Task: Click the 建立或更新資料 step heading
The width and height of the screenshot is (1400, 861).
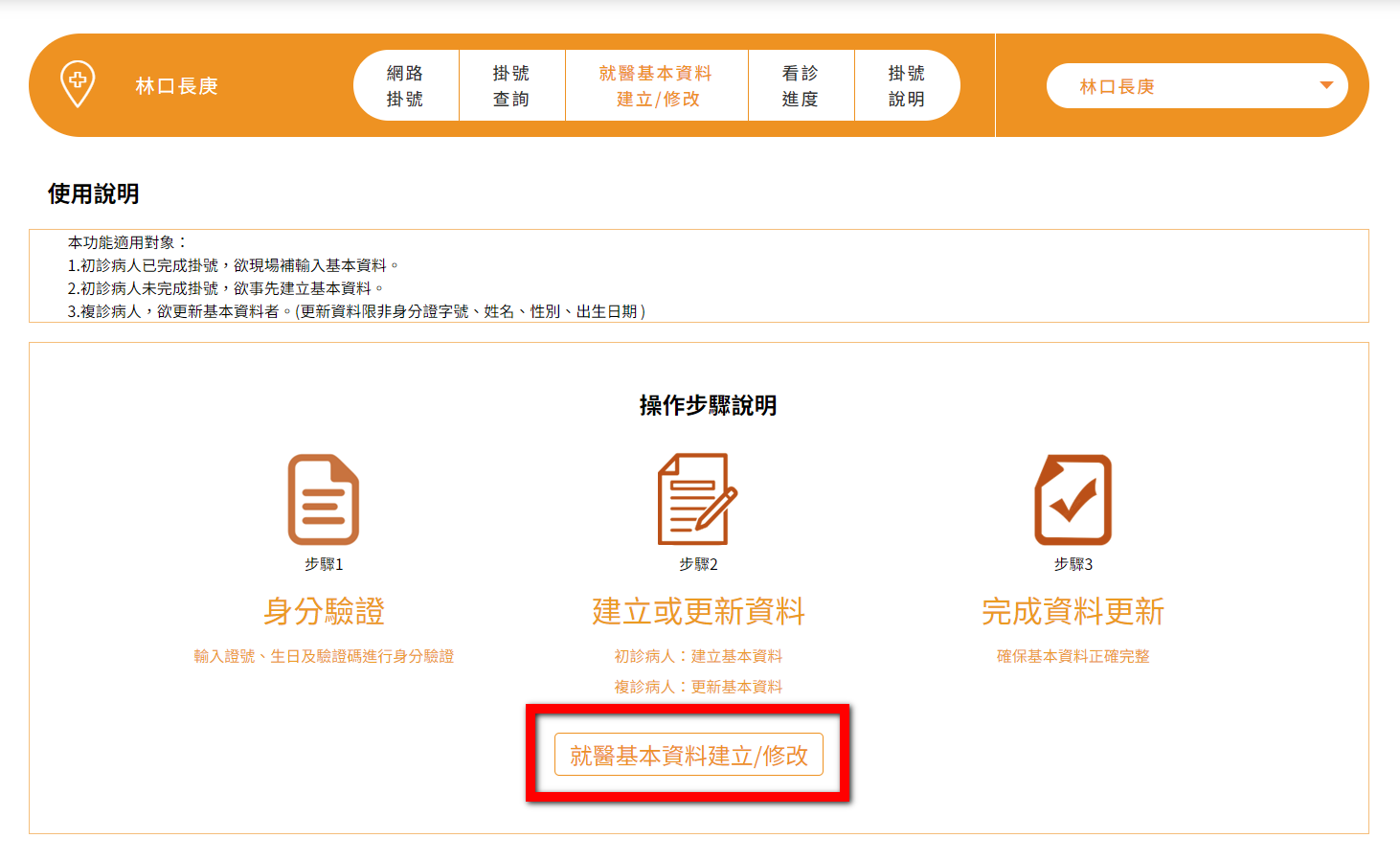Action: tap(698, 611)
